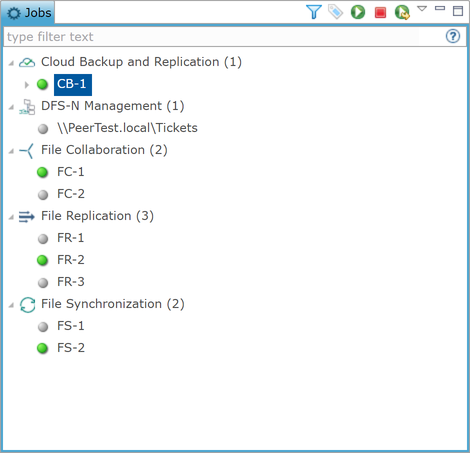Click the tag icon in Jobs toolbar
Screen dimensions: 470x453
tap(335, 12)
